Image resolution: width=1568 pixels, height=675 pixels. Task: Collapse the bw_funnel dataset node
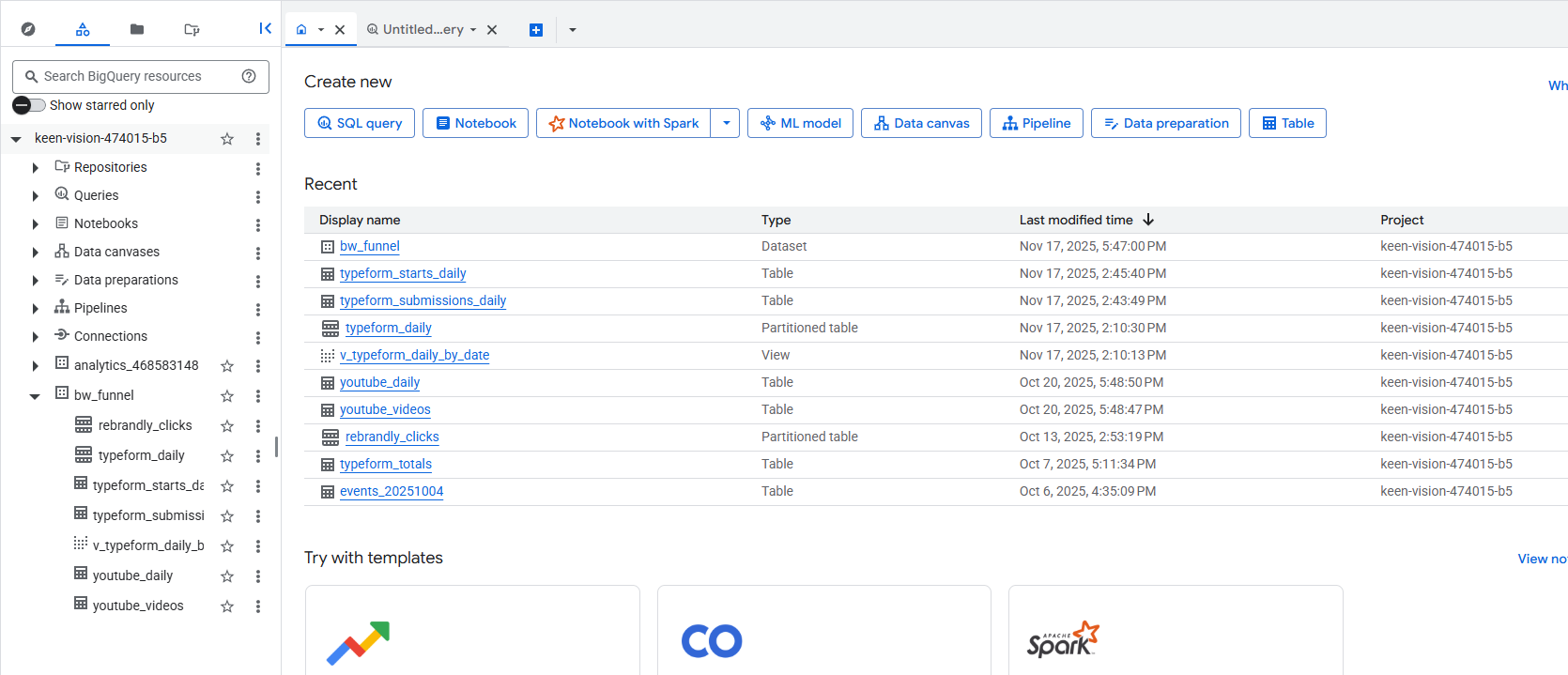tap(35, 396)
